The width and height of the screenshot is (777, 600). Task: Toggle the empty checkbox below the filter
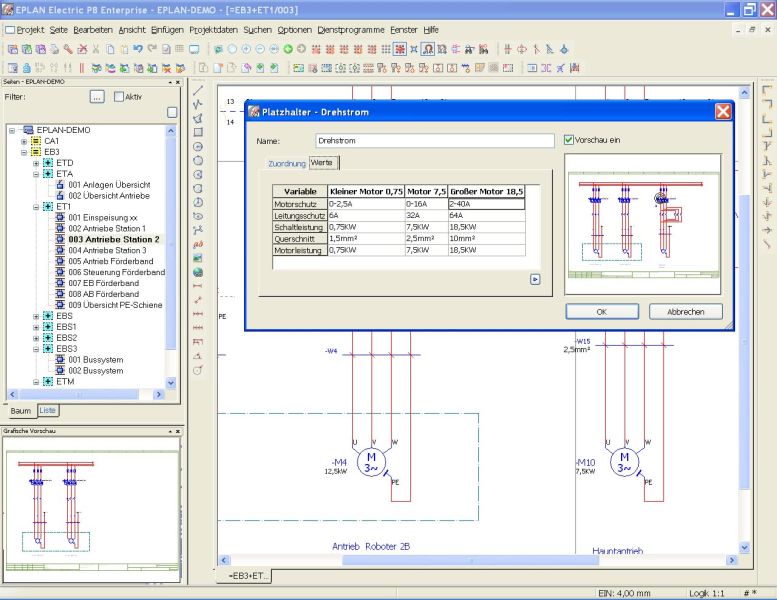click(x=172, y=112)
